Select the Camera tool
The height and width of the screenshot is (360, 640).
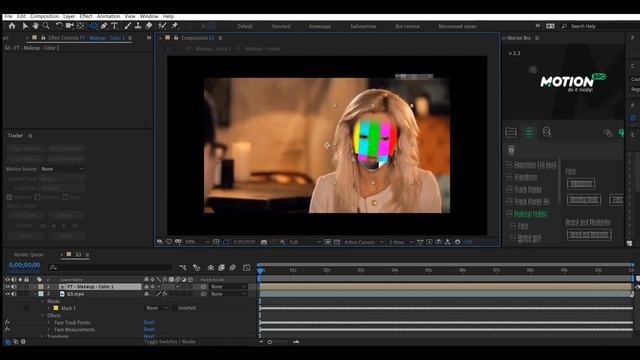click(70, 26)
